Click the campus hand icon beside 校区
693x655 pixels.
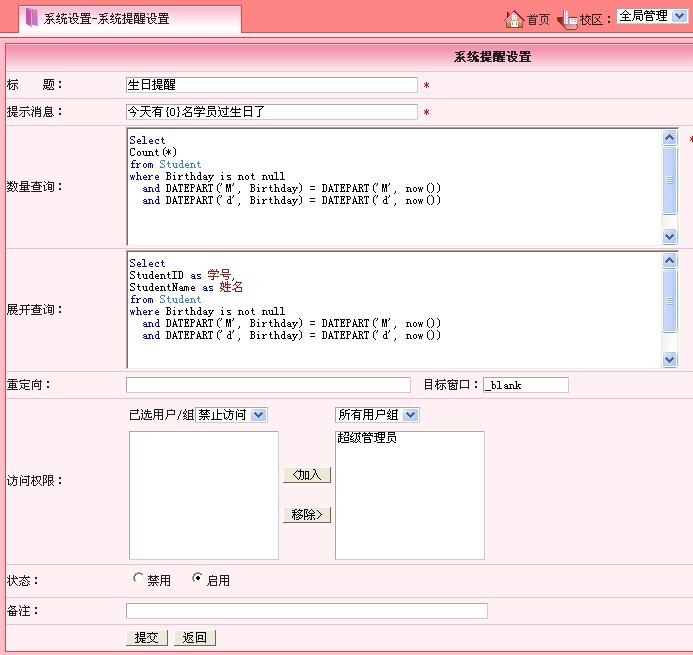point(567,18)
